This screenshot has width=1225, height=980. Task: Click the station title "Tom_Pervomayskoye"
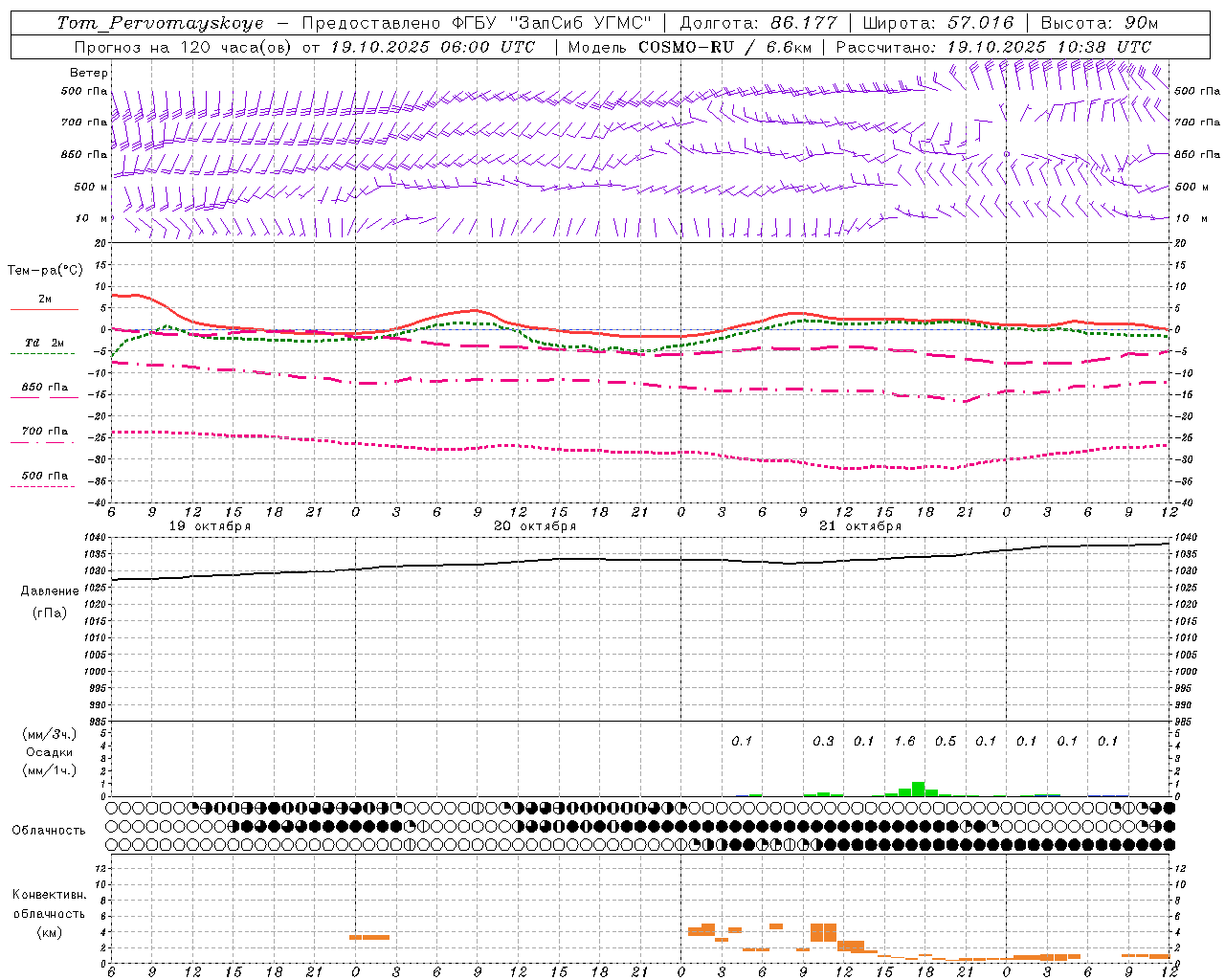click(160, 23)
